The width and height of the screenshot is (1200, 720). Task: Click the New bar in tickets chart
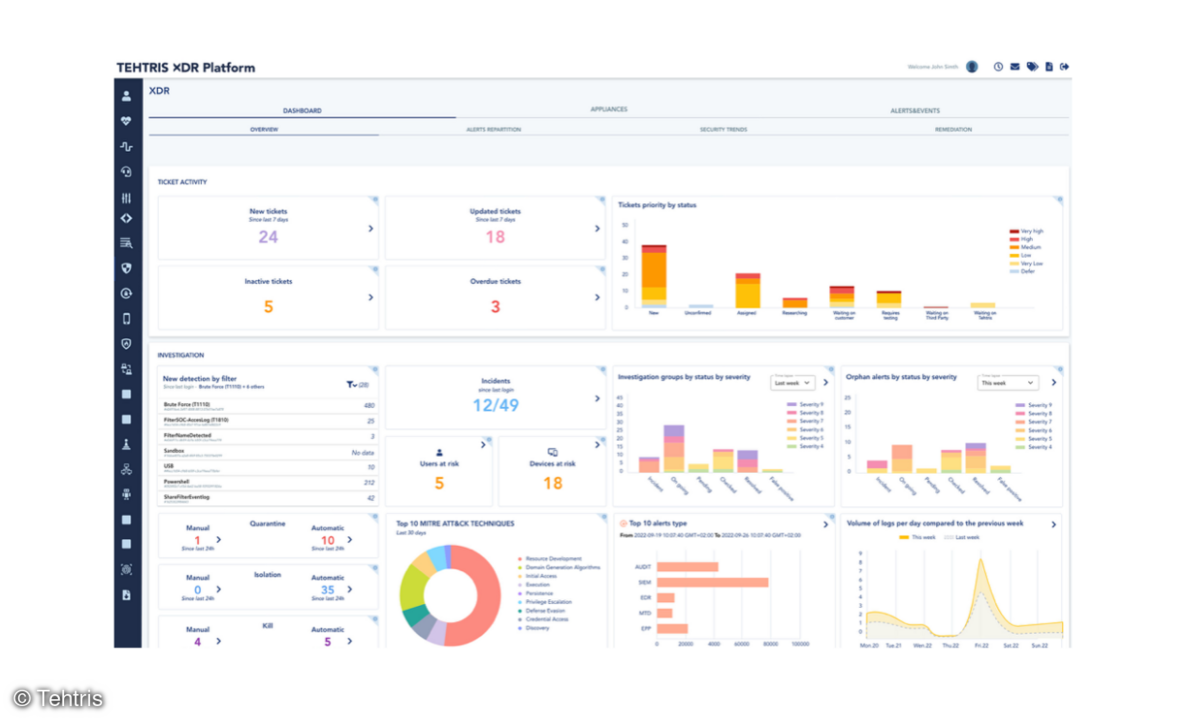[x=654, y=276]
